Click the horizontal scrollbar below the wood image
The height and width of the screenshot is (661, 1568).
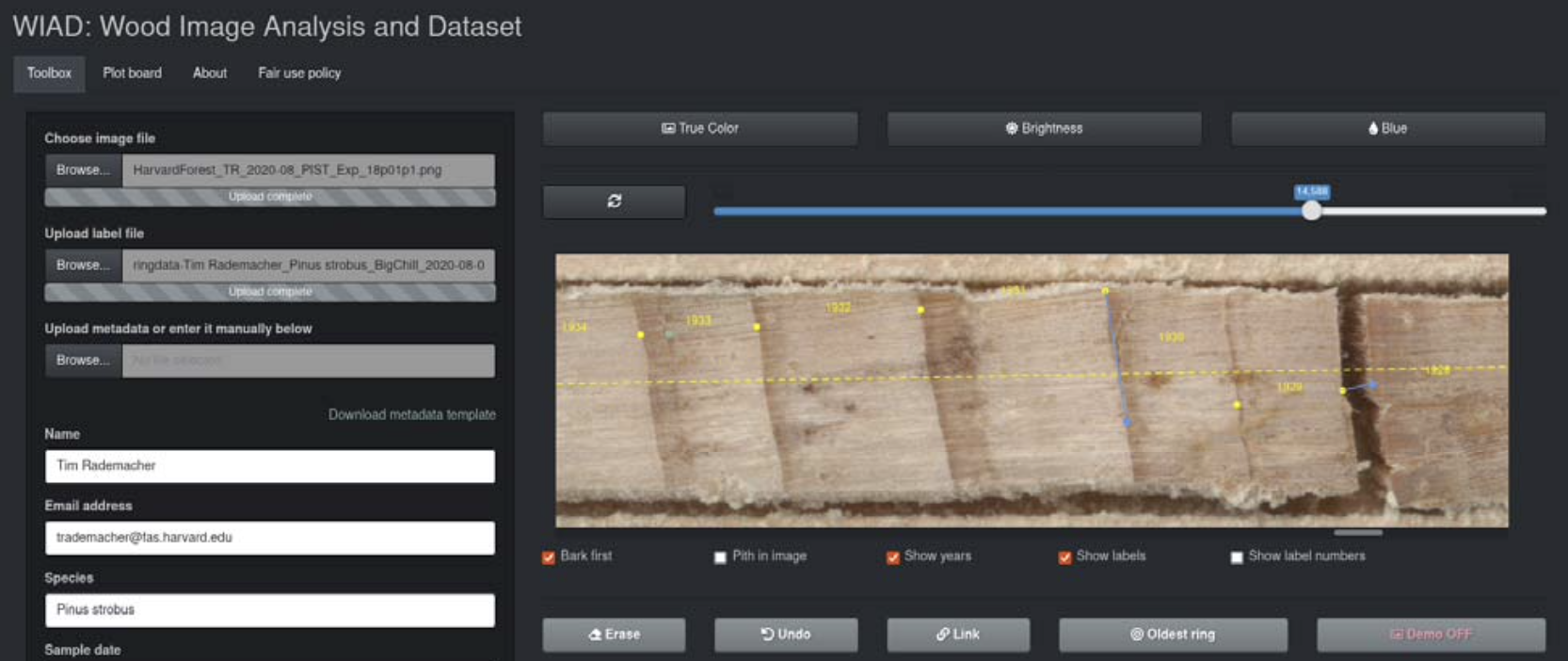pyautogui.click(x=1358, y=533)
